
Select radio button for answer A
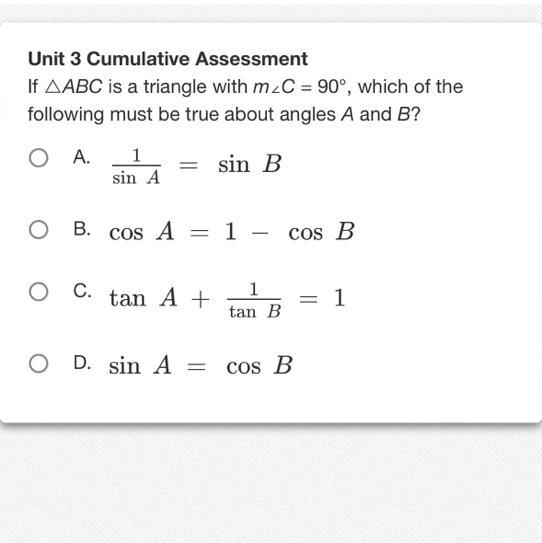point(38,158)
